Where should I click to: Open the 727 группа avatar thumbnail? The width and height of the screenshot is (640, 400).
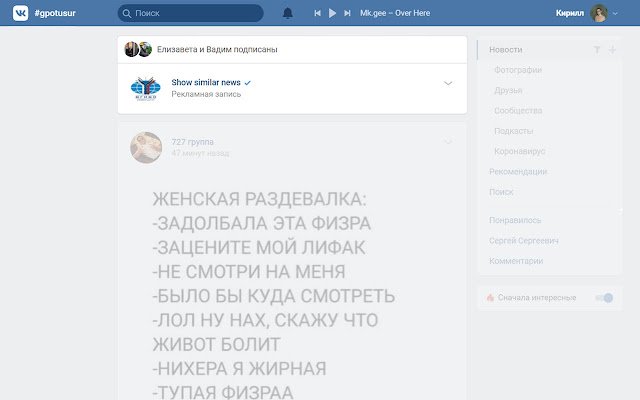(146, 147)
